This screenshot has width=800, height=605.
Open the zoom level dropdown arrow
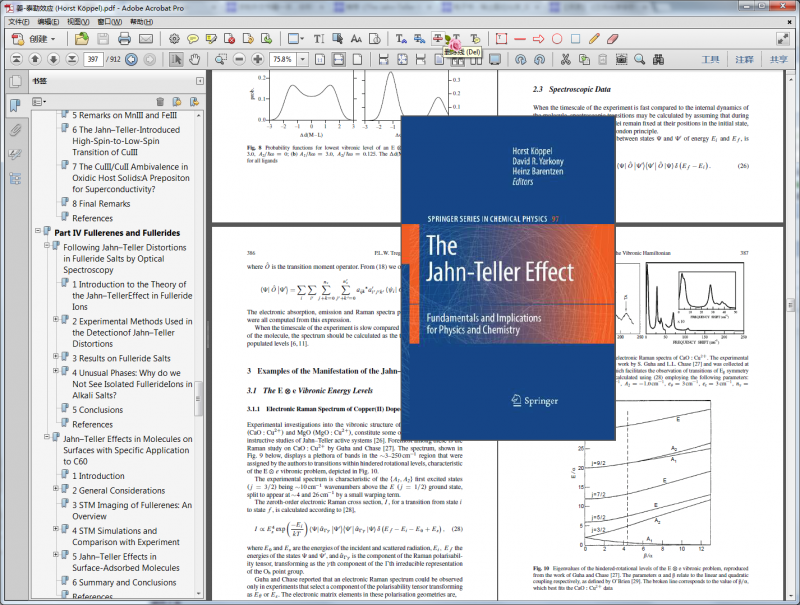point(303,59)
